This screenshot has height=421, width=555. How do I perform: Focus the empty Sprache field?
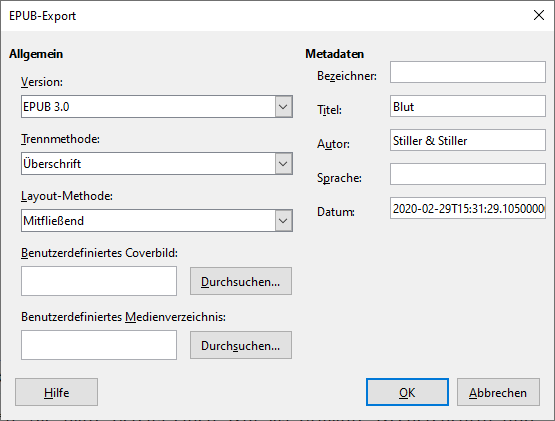[x=468, y=174]
